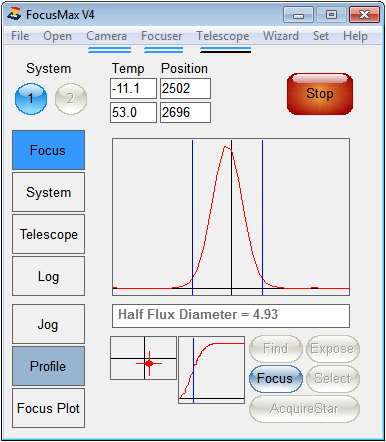Click the round blue Focus button
386x442 pixels.
click(276, 379)
